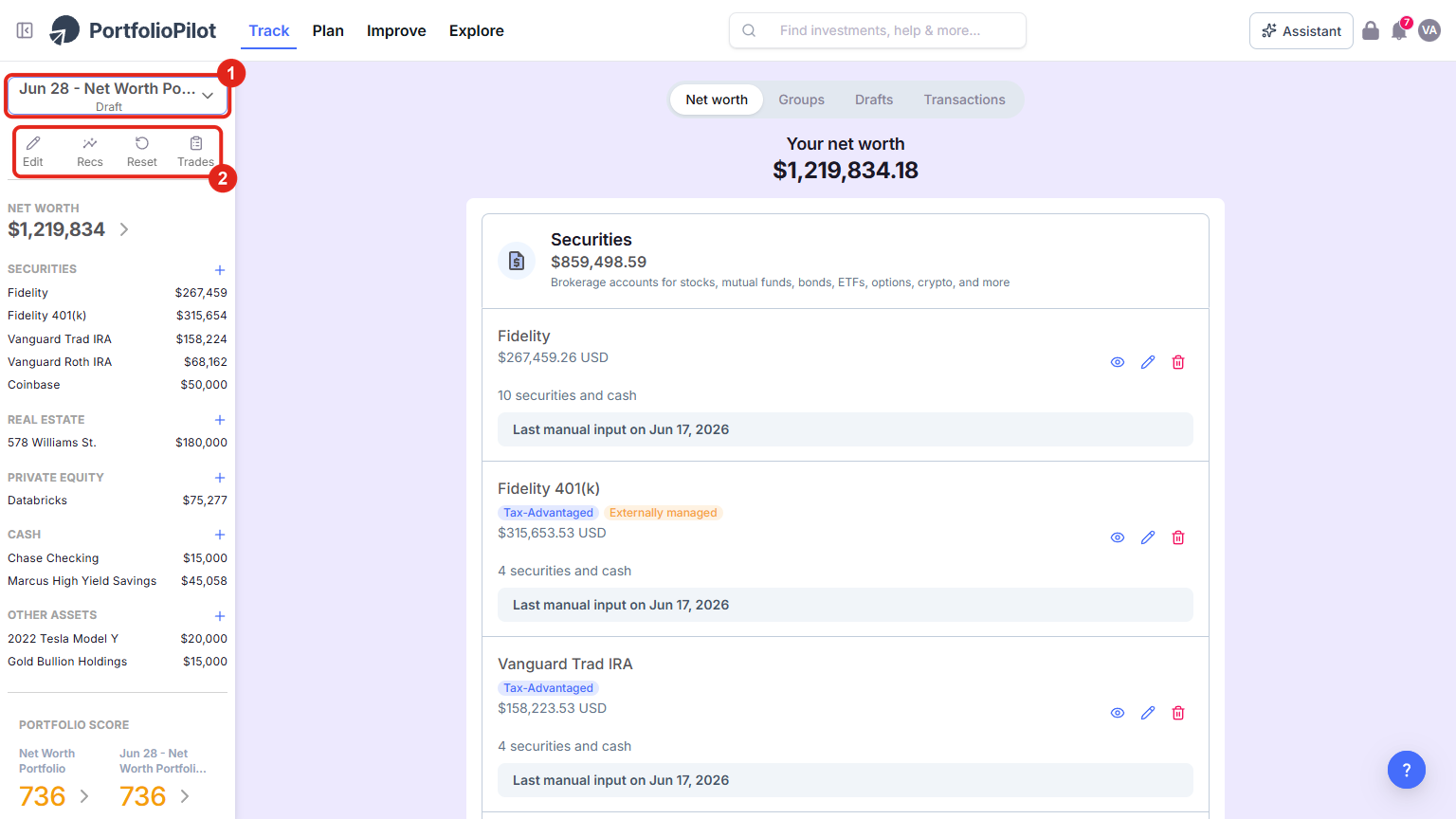
Task: Switch to the Improve tab
Action: click(x=396, y=30)
